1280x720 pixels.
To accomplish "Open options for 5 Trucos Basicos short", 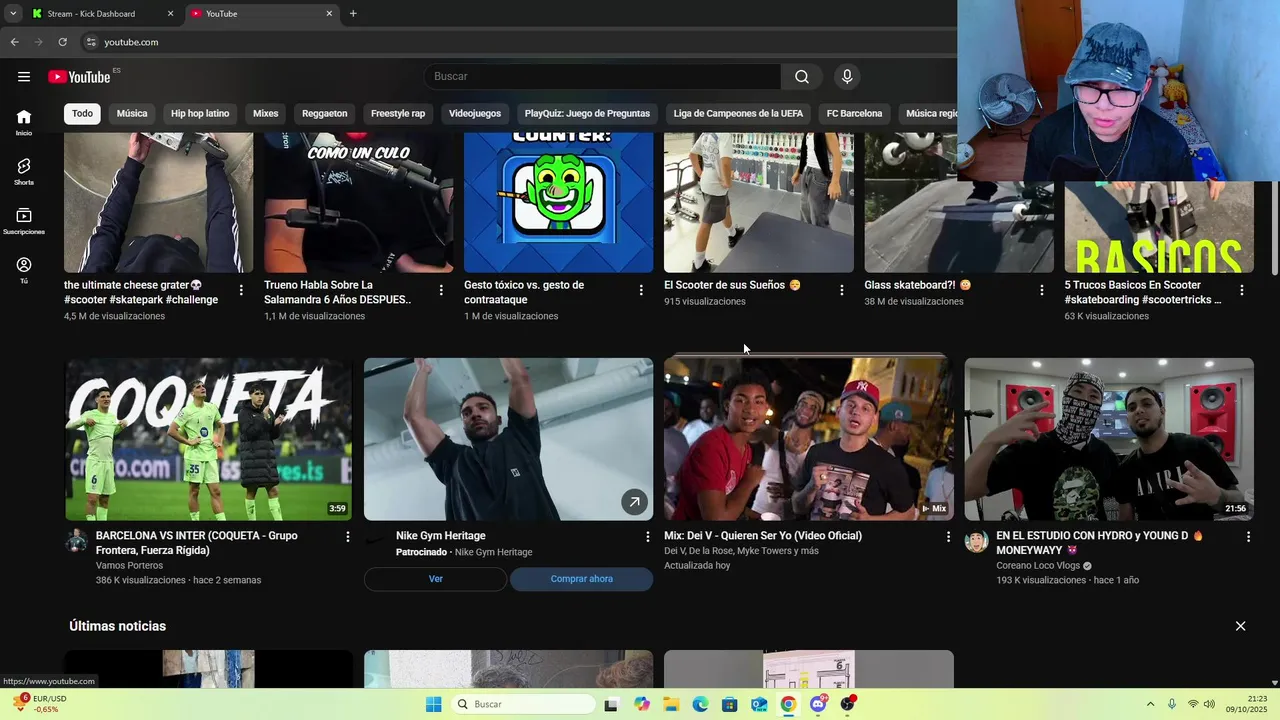I will click(x=1241, y=290).
